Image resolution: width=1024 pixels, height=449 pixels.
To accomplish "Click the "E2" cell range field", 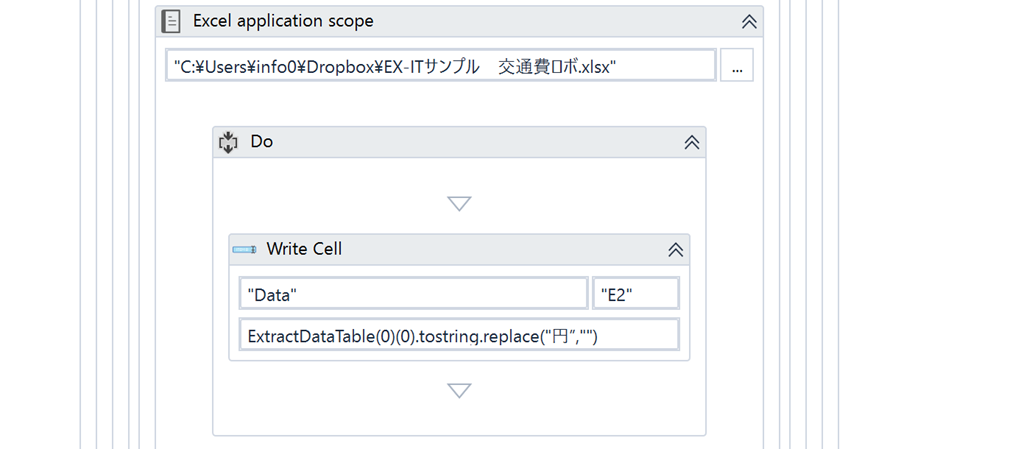I will 635,294.
